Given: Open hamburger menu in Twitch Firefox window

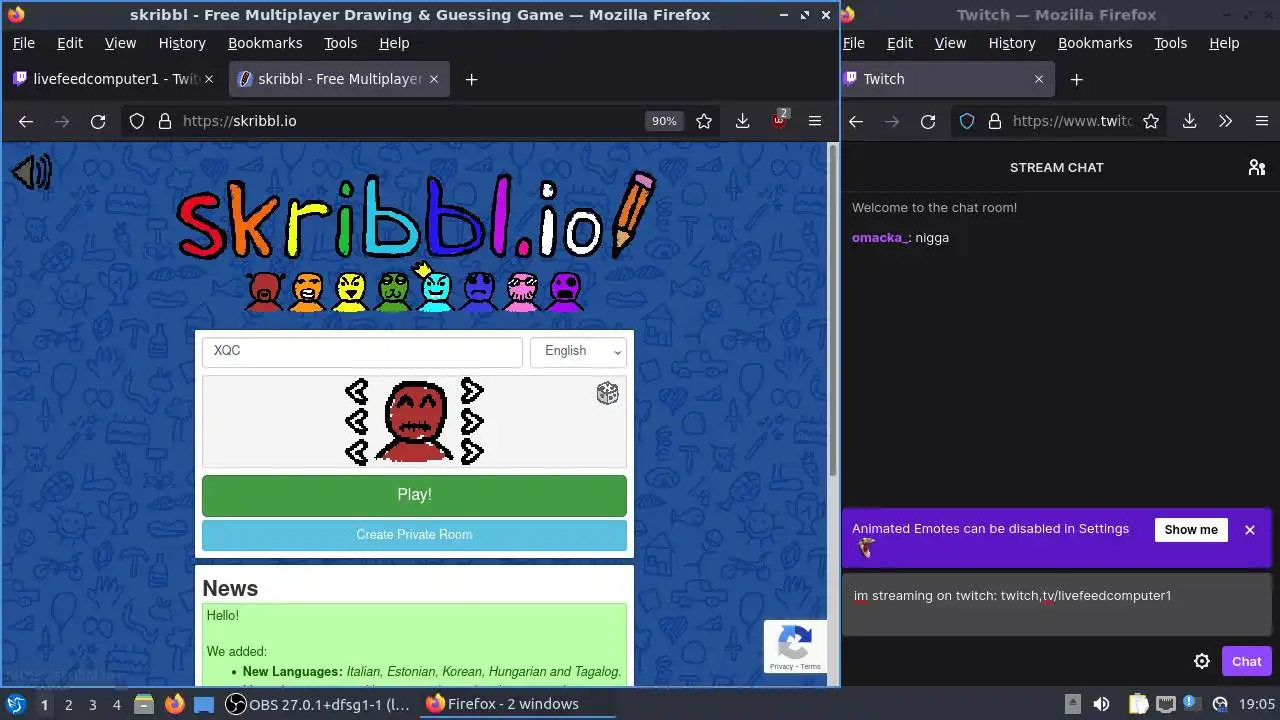Looking at the screenshot, I should point(1262,121).
